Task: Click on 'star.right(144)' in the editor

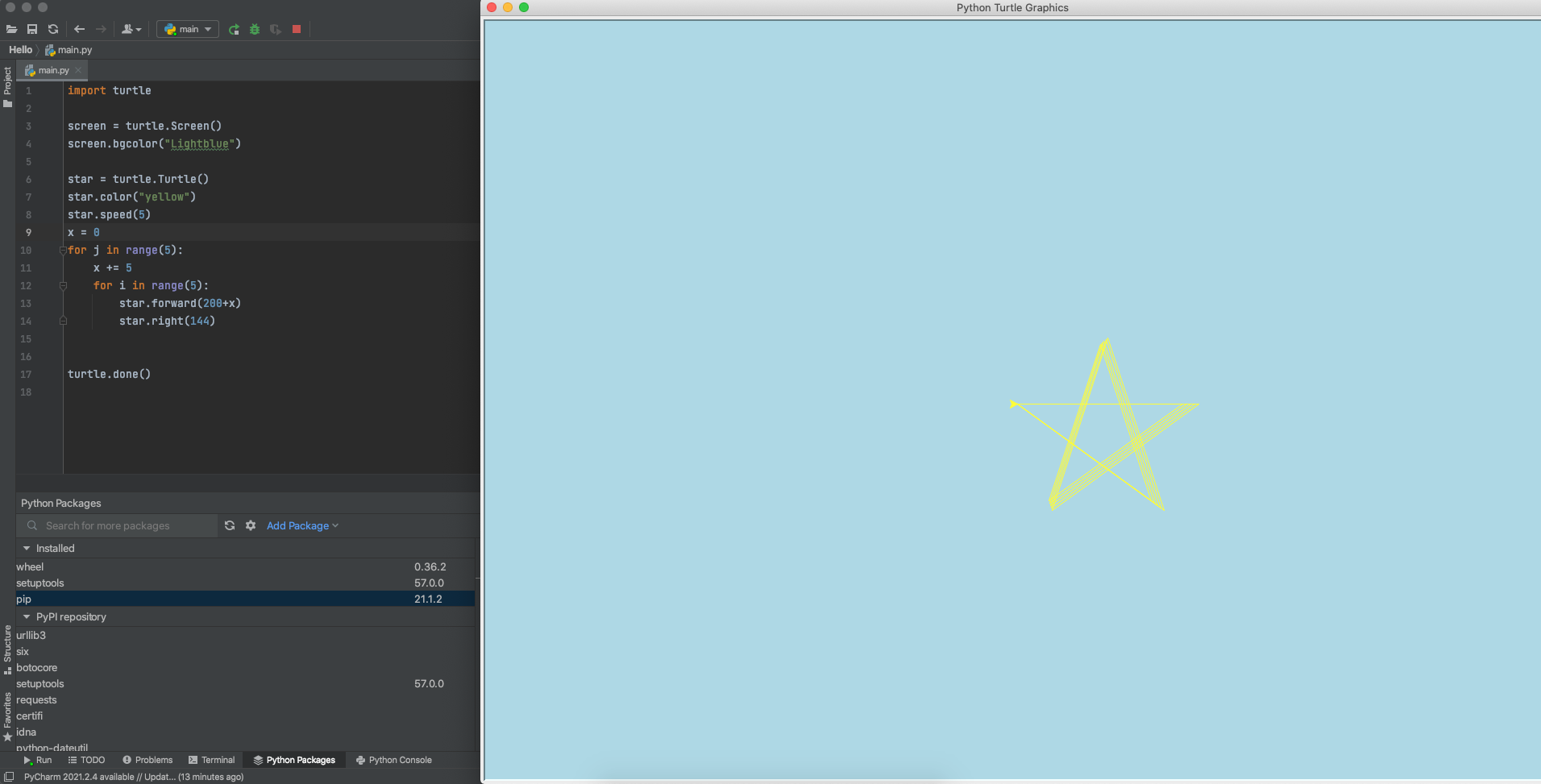Action: 167,321
